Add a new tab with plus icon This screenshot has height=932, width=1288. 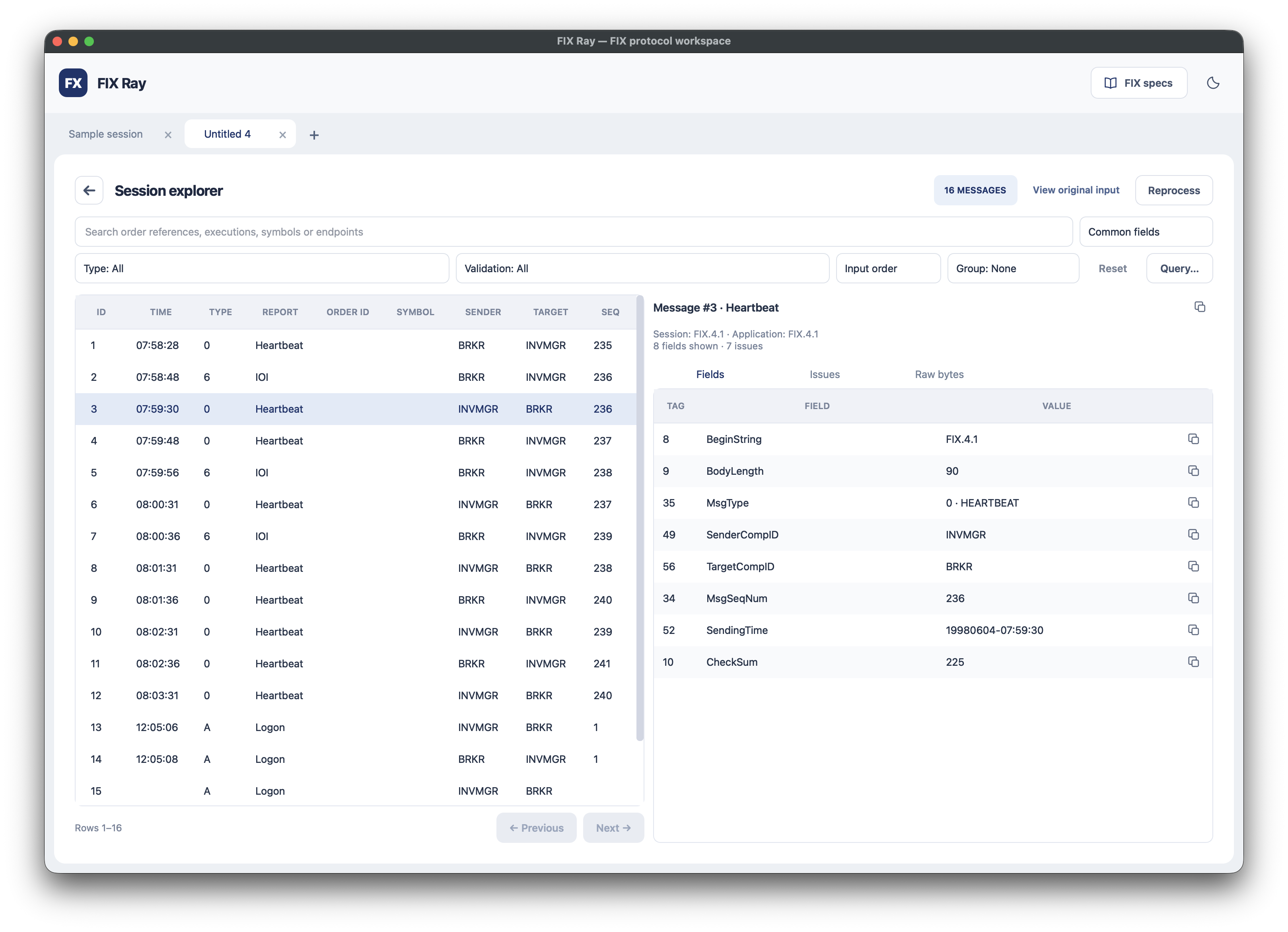click(314, 135)
